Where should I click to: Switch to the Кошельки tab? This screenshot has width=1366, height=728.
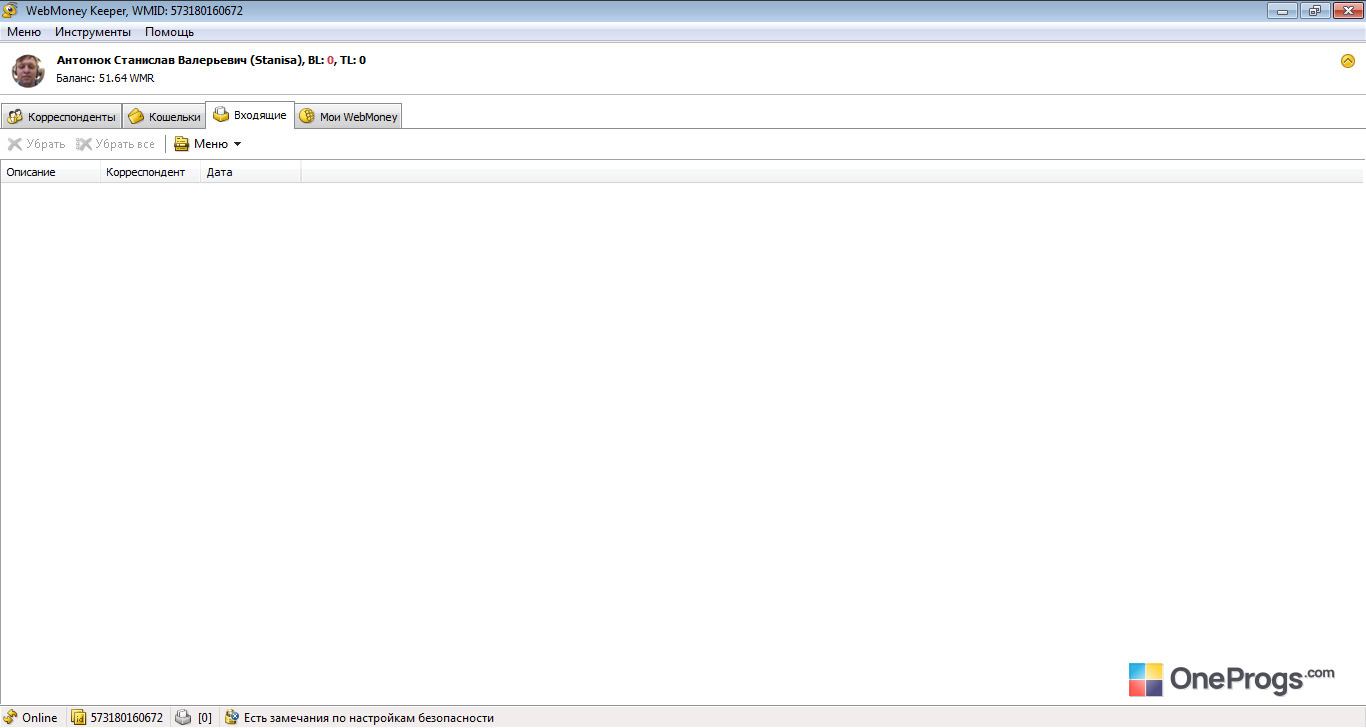pyautogui.click(x=164, y=117)
